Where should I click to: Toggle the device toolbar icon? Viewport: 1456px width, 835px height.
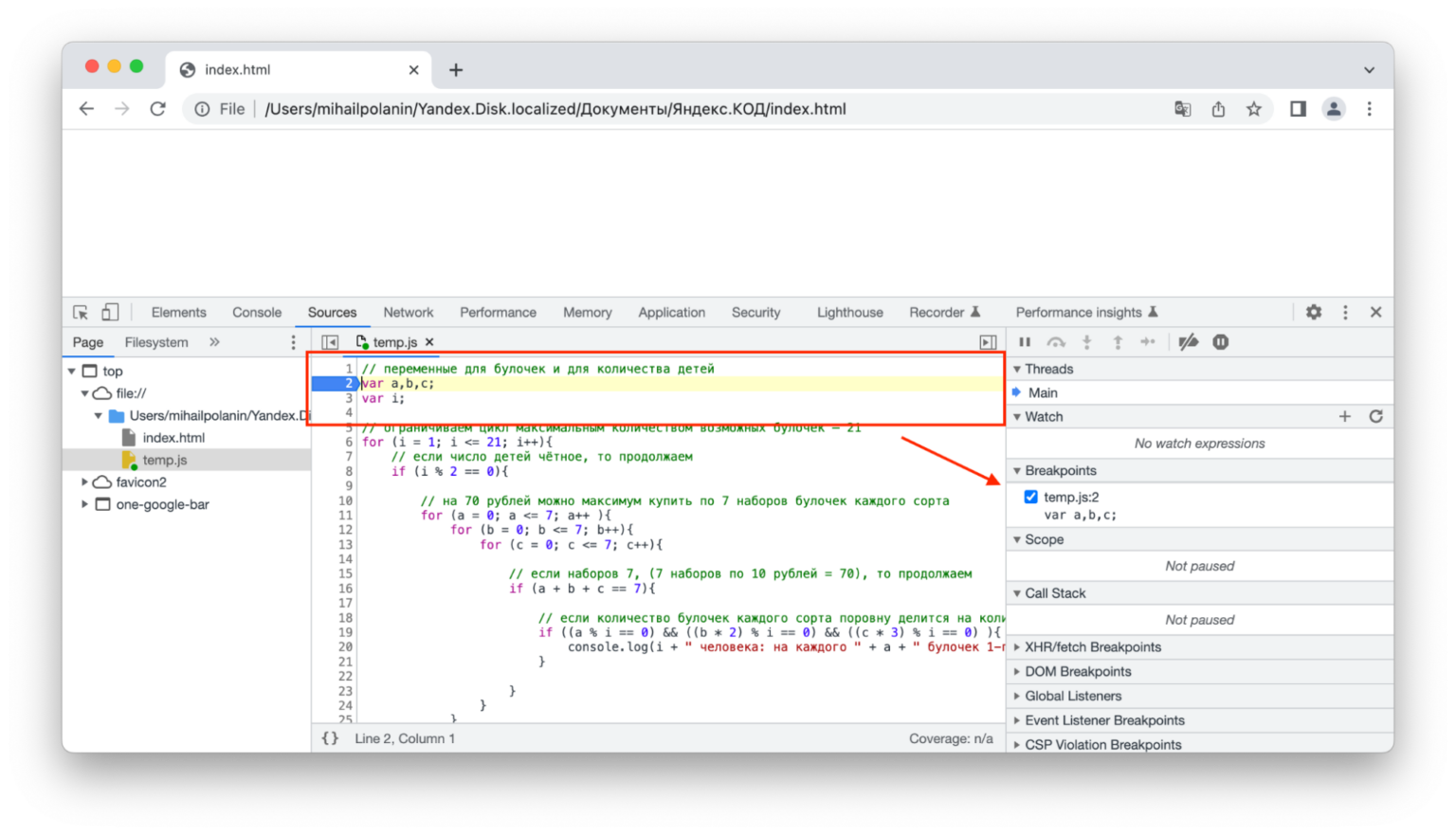click(111, 312)
